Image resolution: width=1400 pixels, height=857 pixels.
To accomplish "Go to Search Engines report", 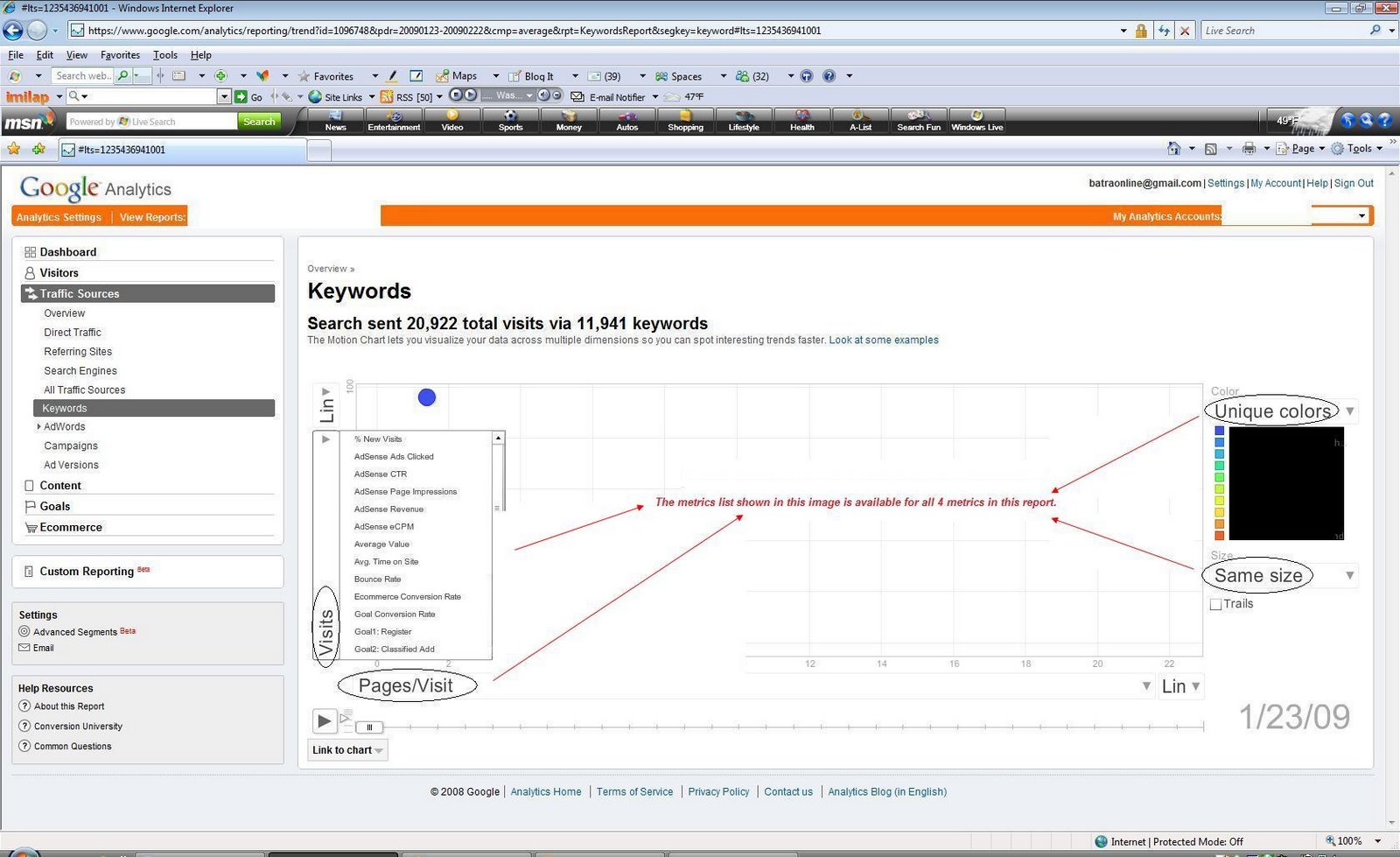I will [80, 371].
